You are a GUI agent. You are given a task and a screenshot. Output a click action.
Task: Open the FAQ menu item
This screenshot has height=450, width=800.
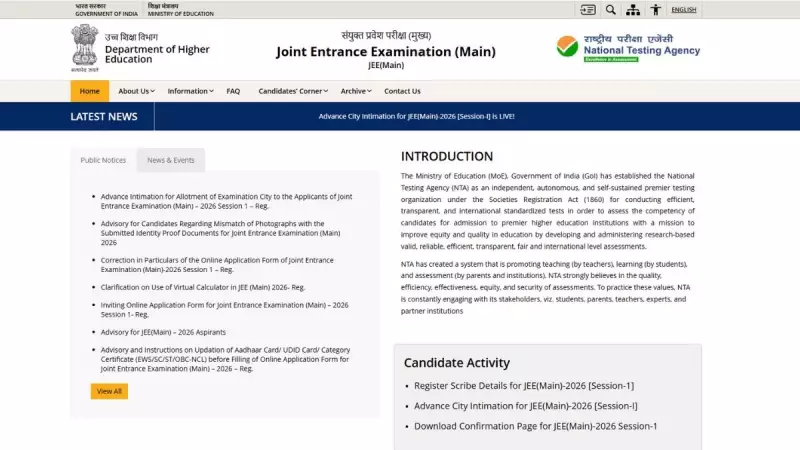point(233,91)
